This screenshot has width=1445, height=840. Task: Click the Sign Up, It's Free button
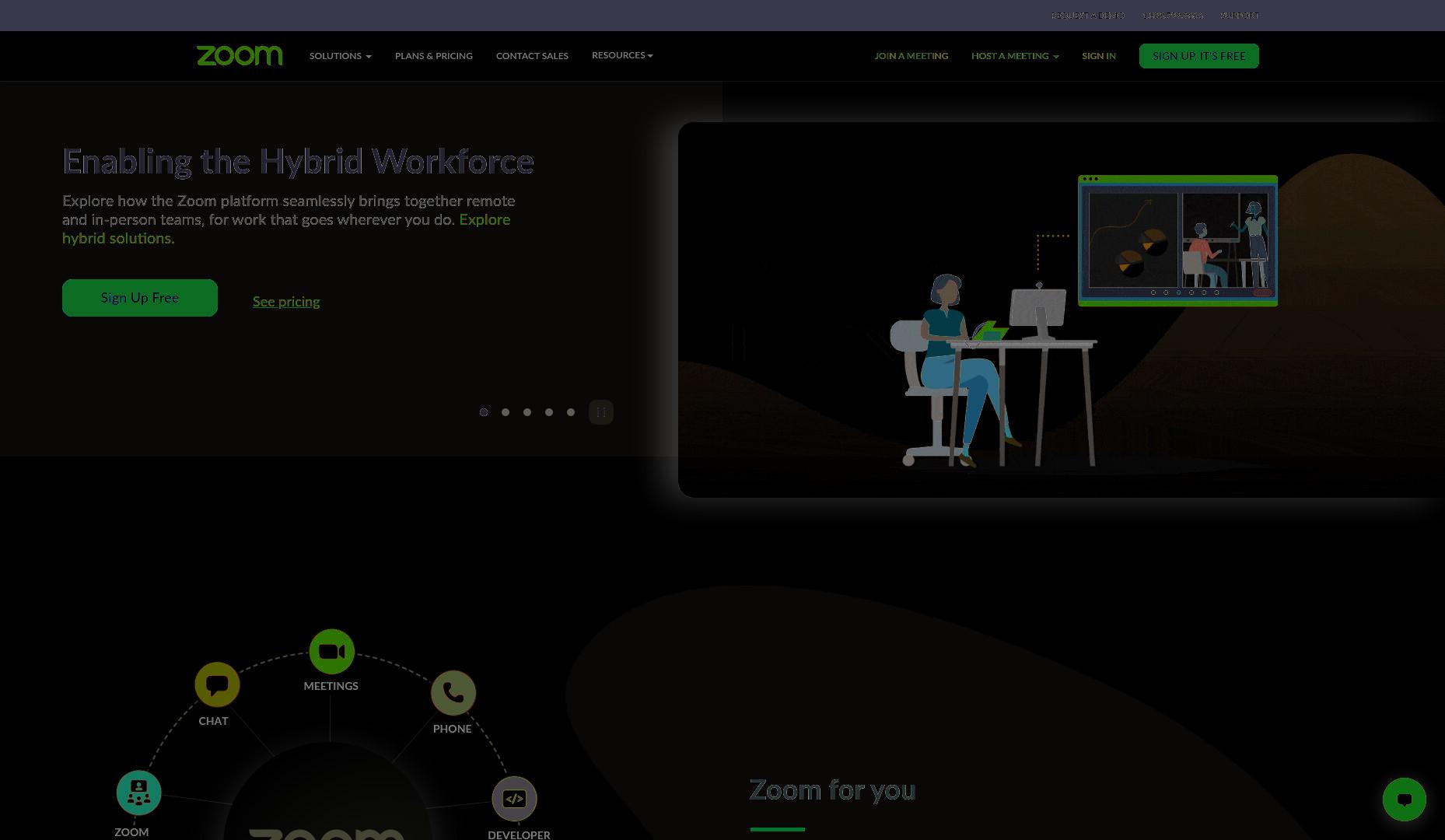(x=1199, y=56)
